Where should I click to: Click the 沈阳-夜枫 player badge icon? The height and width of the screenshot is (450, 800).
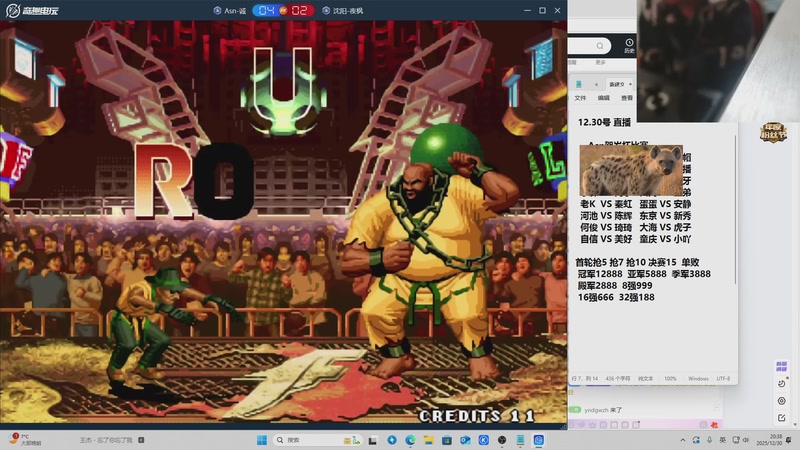click(326, 10)
